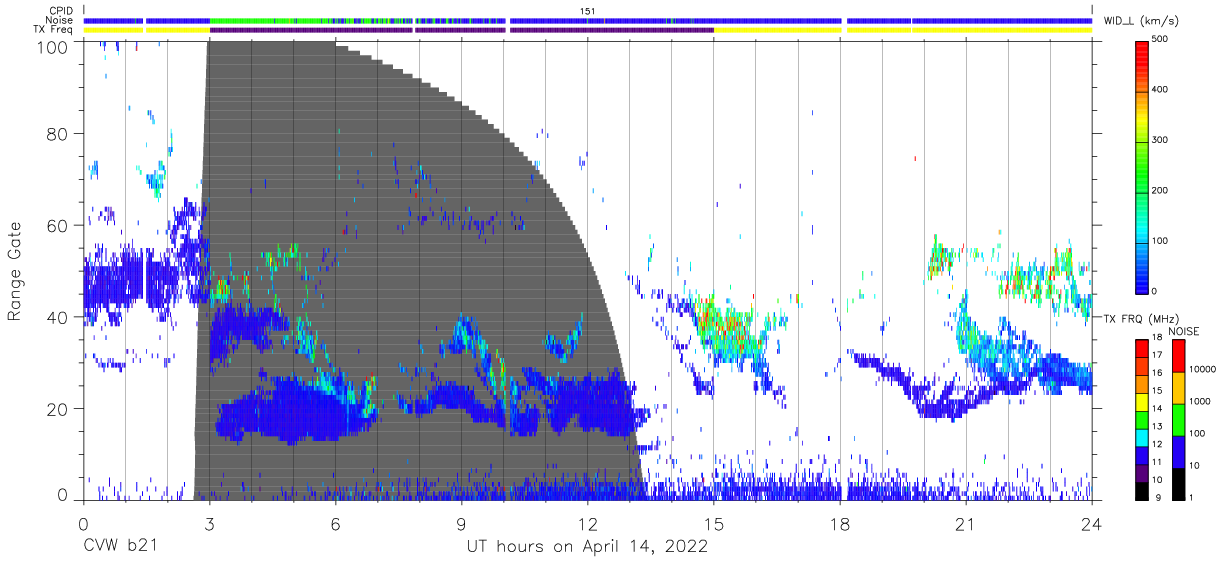Click the 14 label on TX FRQ legend
Screen dimensions: 1228x567
point(1157,409)
